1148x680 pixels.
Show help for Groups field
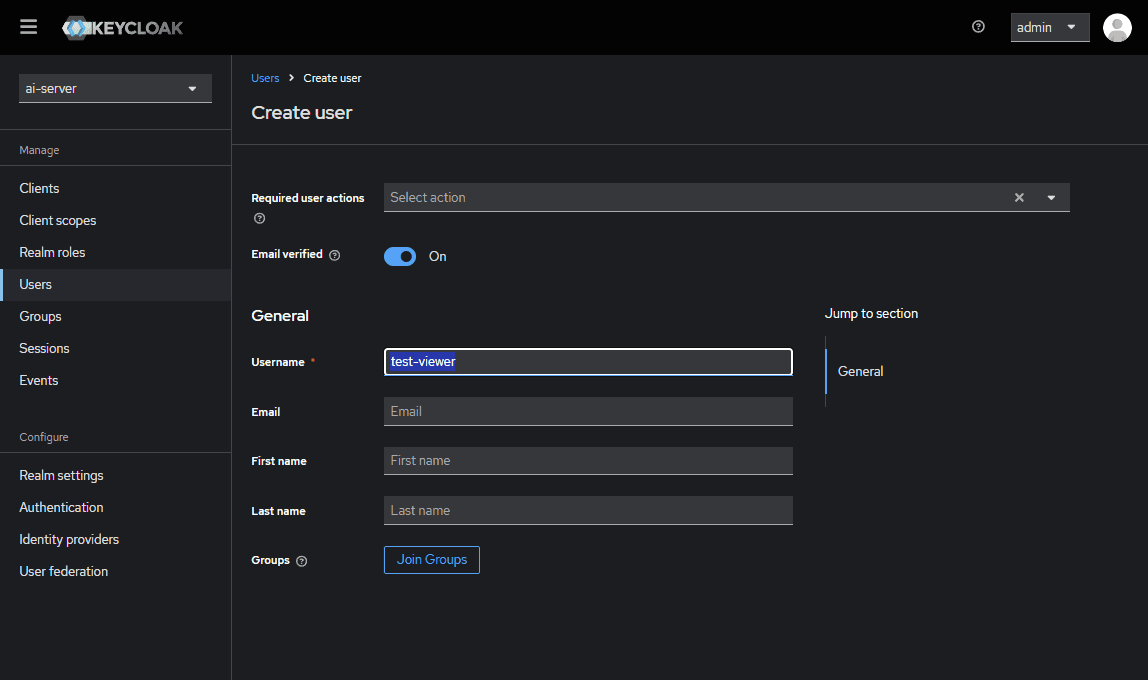(302, 561)
